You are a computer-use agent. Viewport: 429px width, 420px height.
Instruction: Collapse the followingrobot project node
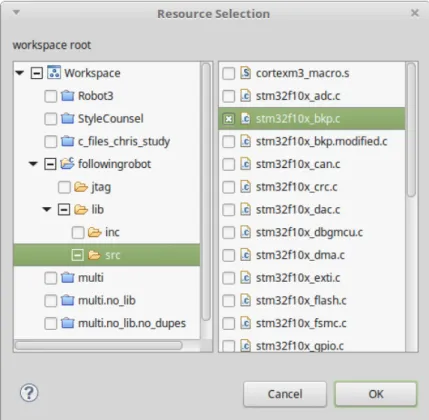(x=33, y=164)
